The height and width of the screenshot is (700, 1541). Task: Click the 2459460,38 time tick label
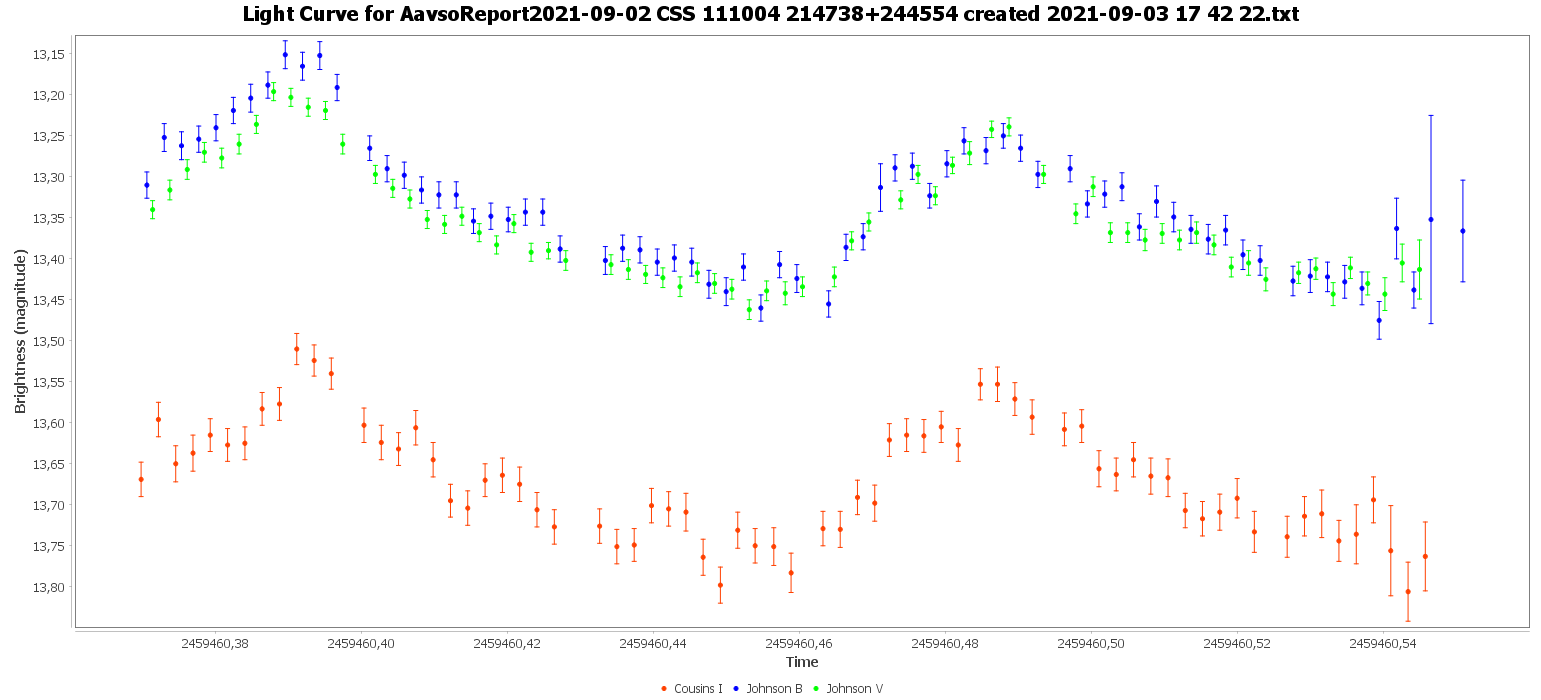(215, 644)
